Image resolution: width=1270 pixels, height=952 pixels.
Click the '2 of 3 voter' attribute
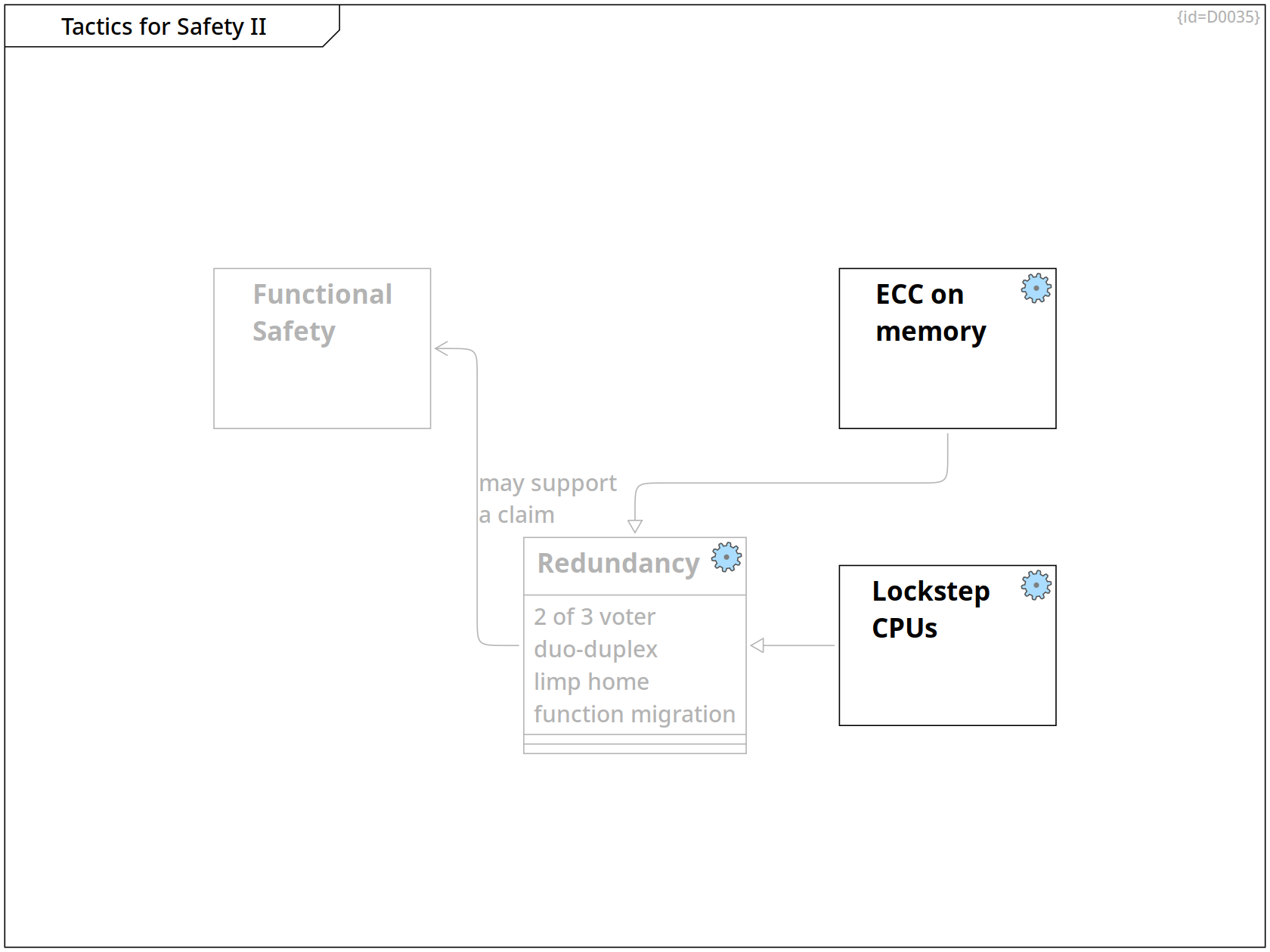click(x=594, y=617)
